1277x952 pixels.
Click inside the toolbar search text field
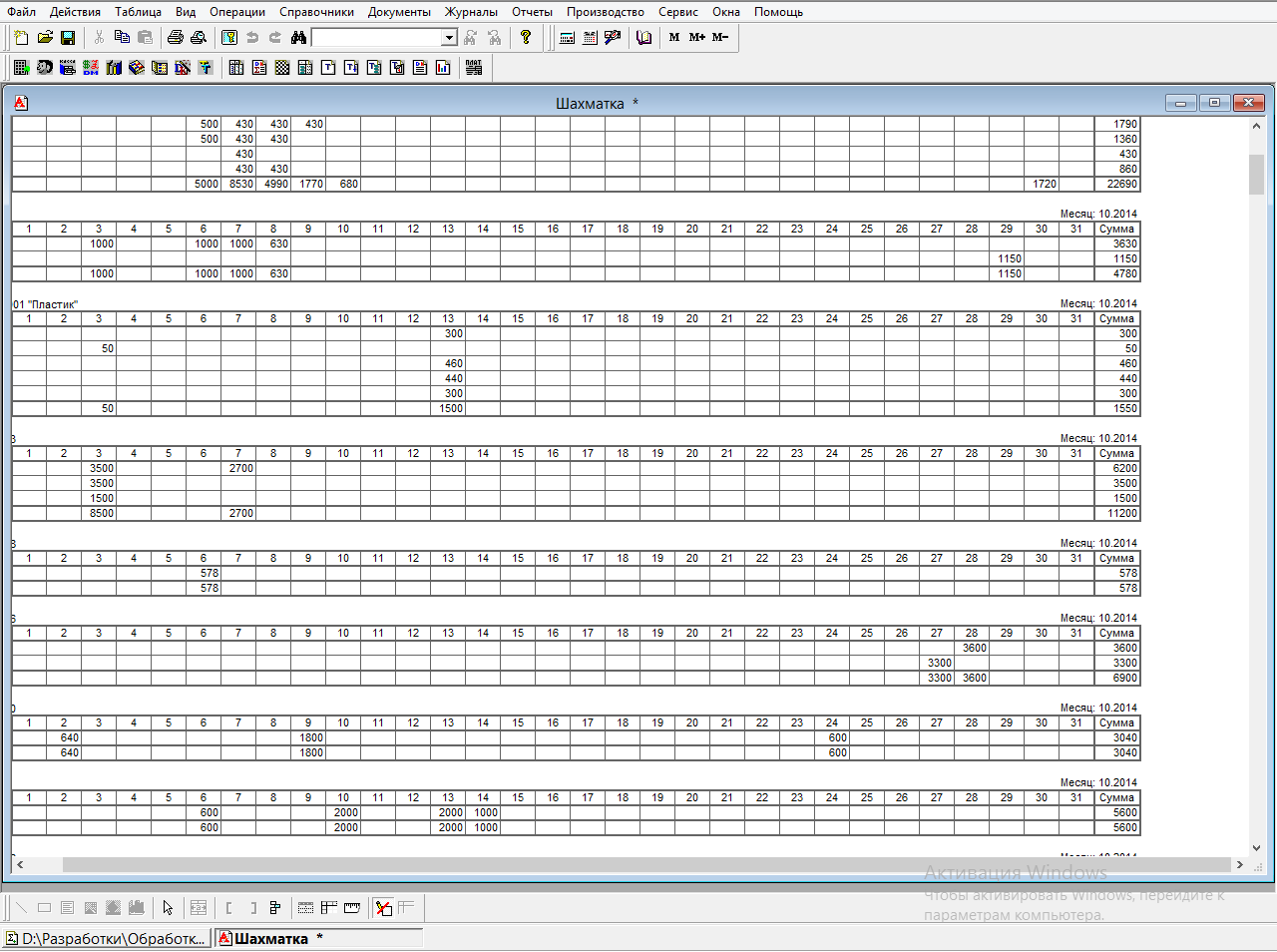(x=377, y=37)
